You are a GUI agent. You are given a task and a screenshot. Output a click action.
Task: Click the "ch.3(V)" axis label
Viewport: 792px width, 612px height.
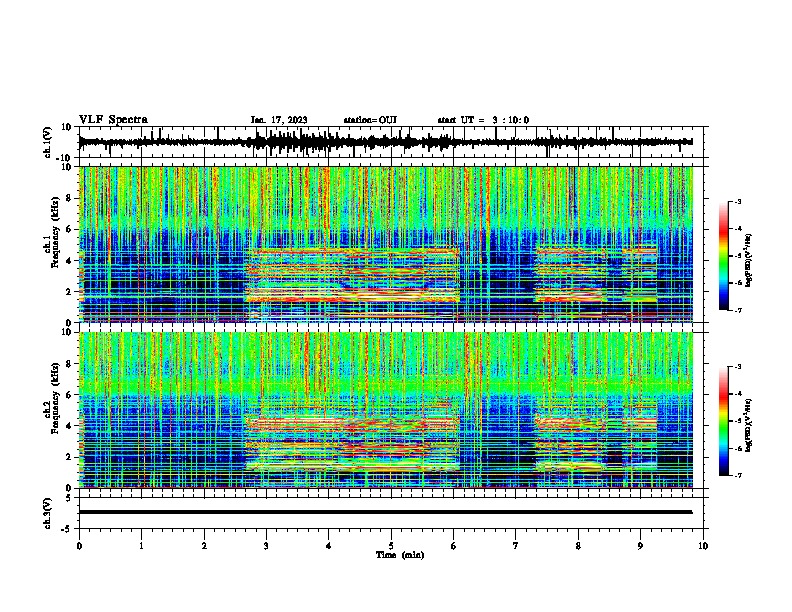(48, 513)
